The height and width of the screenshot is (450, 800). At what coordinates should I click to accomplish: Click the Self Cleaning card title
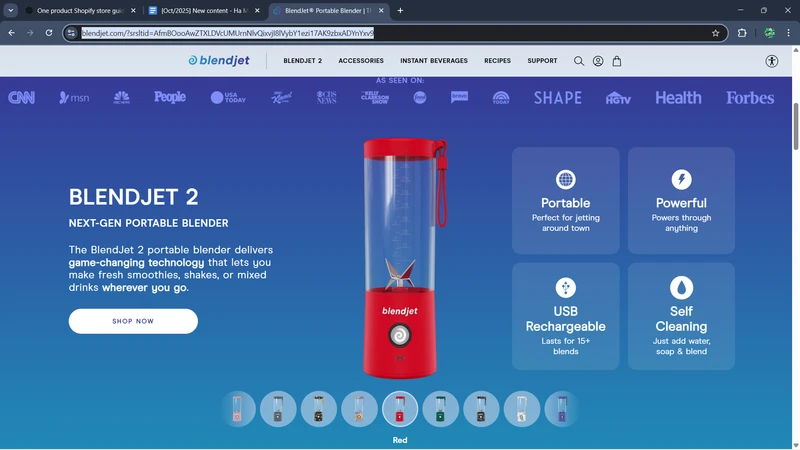(x=681, y=319)
